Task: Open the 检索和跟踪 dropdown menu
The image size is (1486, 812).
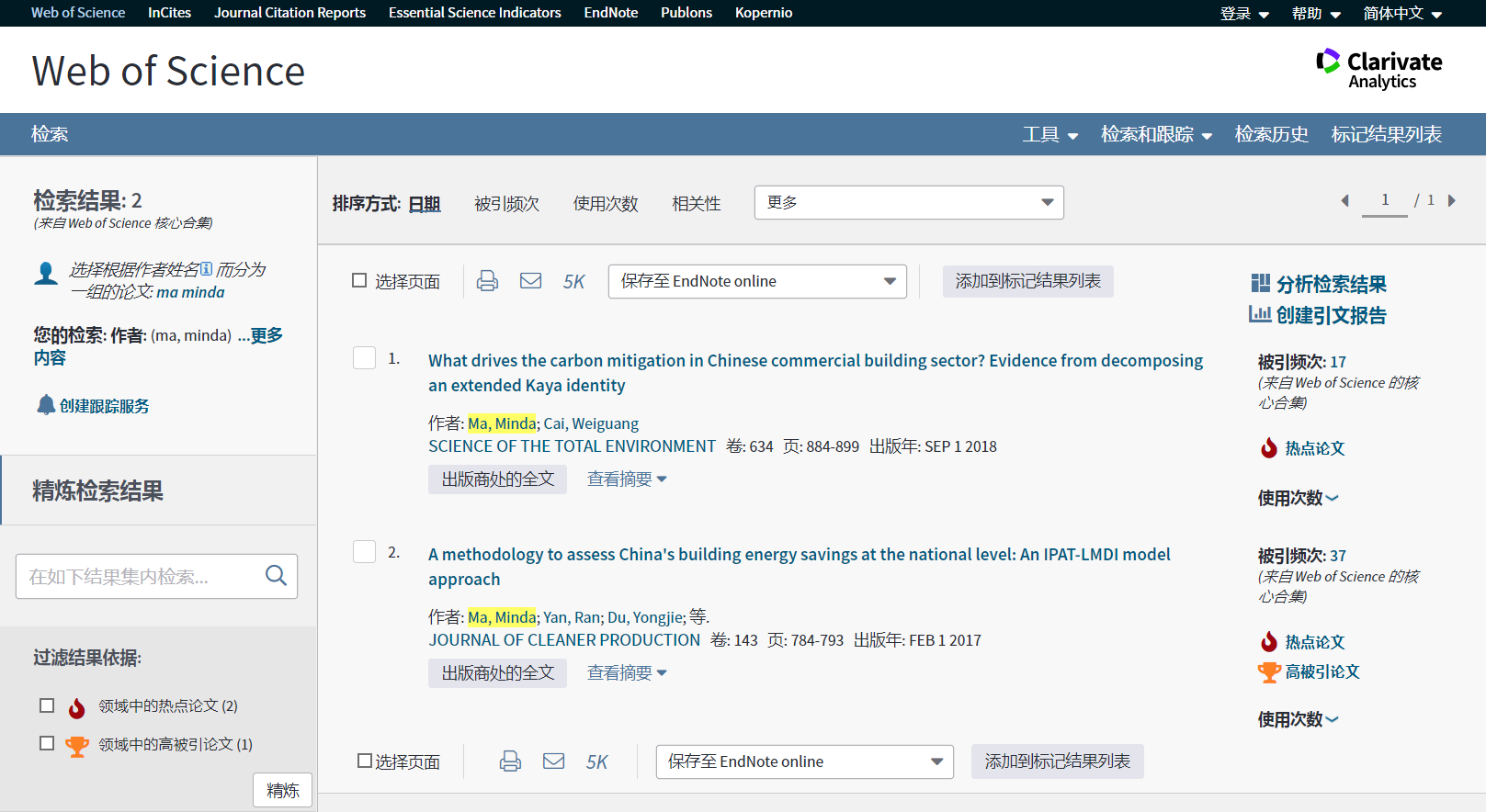Action: [x=1156, y=134]
